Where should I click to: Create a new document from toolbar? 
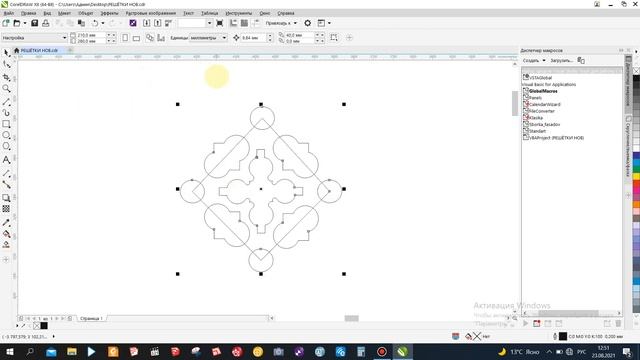6,23
